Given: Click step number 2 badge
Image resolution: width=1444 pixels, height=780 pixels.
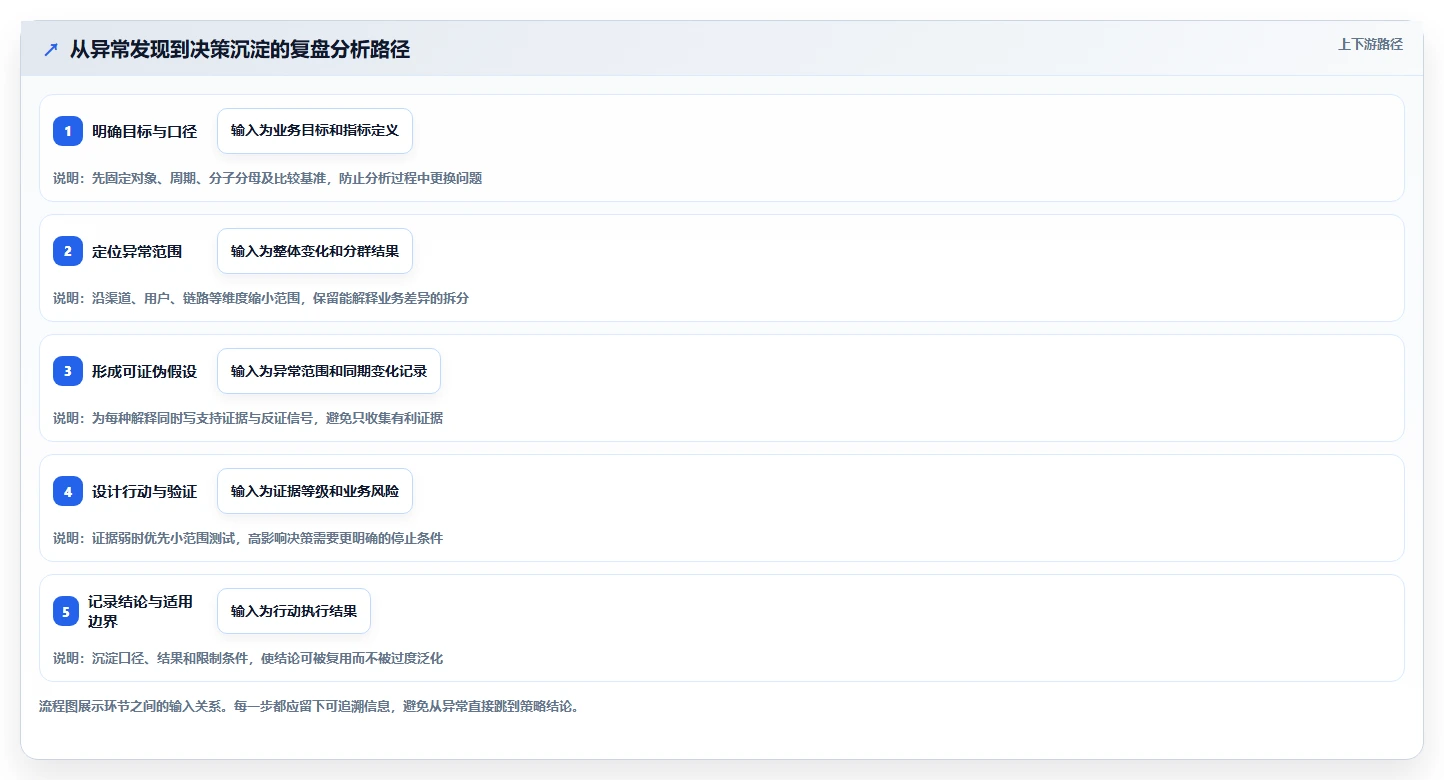Looking at the screenshot, I should (68, 251).
